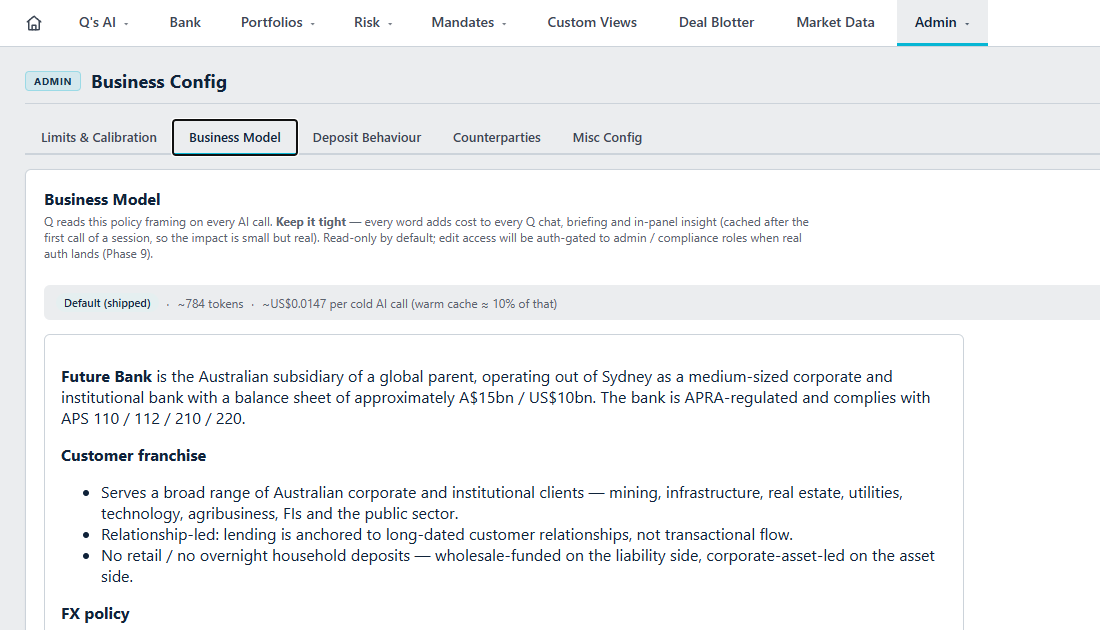Expand the Admin menu

[942, 22]
